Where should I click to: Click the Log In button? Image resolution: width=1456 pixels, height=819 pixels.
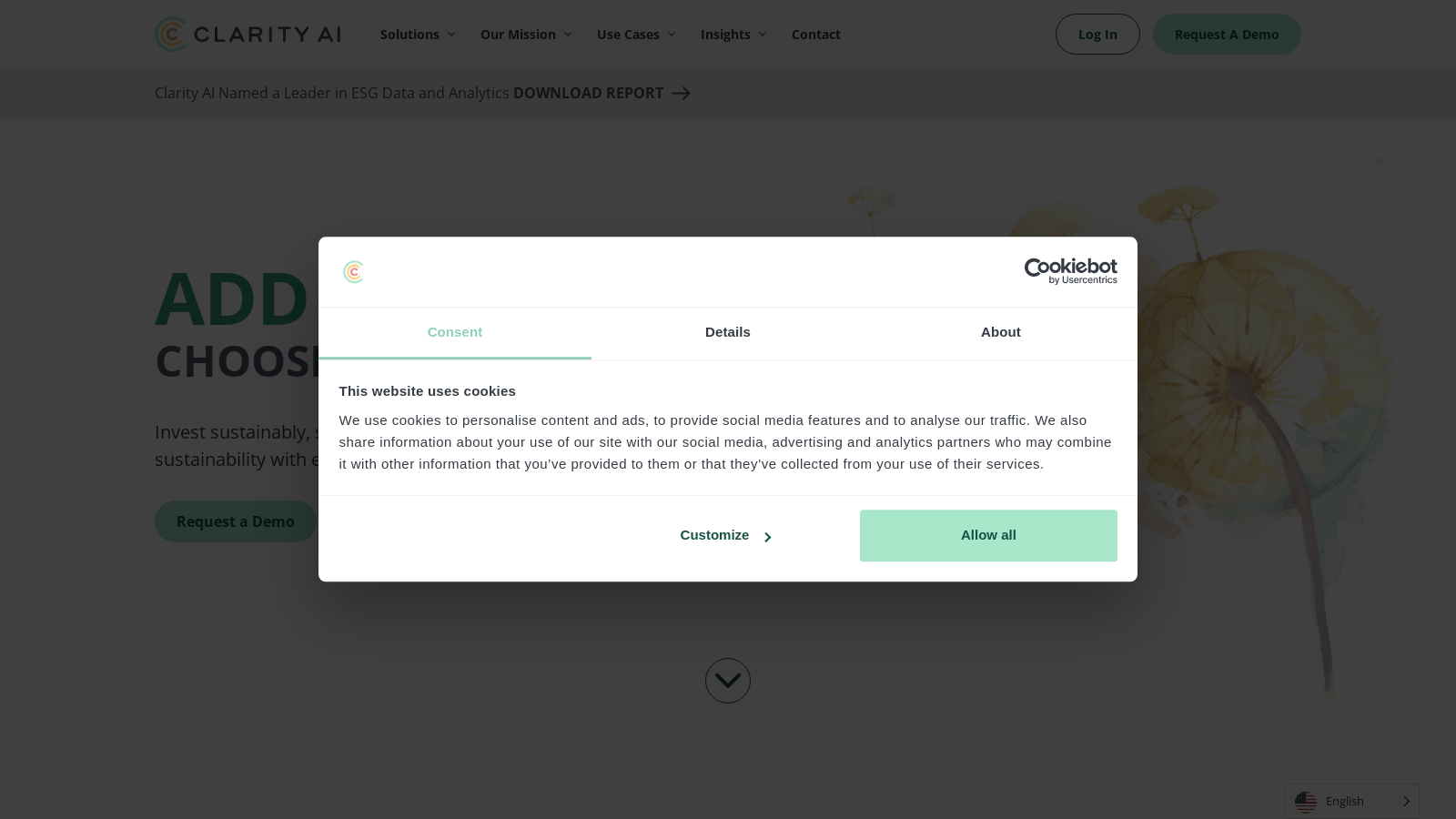coord(1097,35)
